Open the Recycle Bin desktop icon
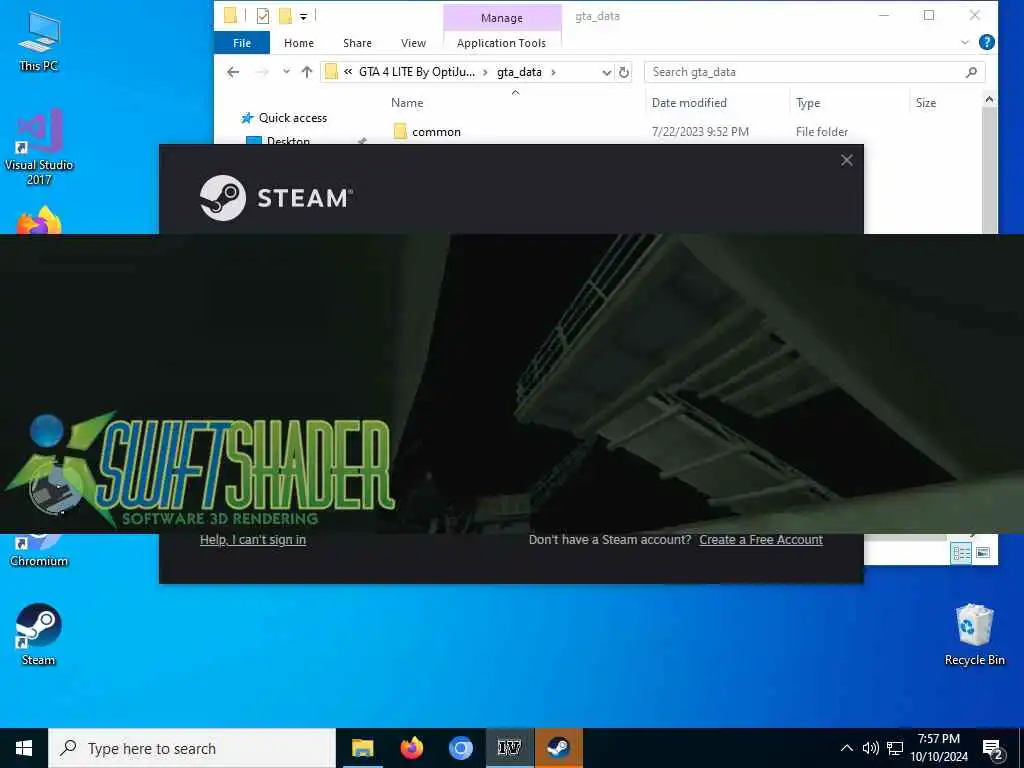Viewport: 1024px width, 768px height. click(974, 633)
